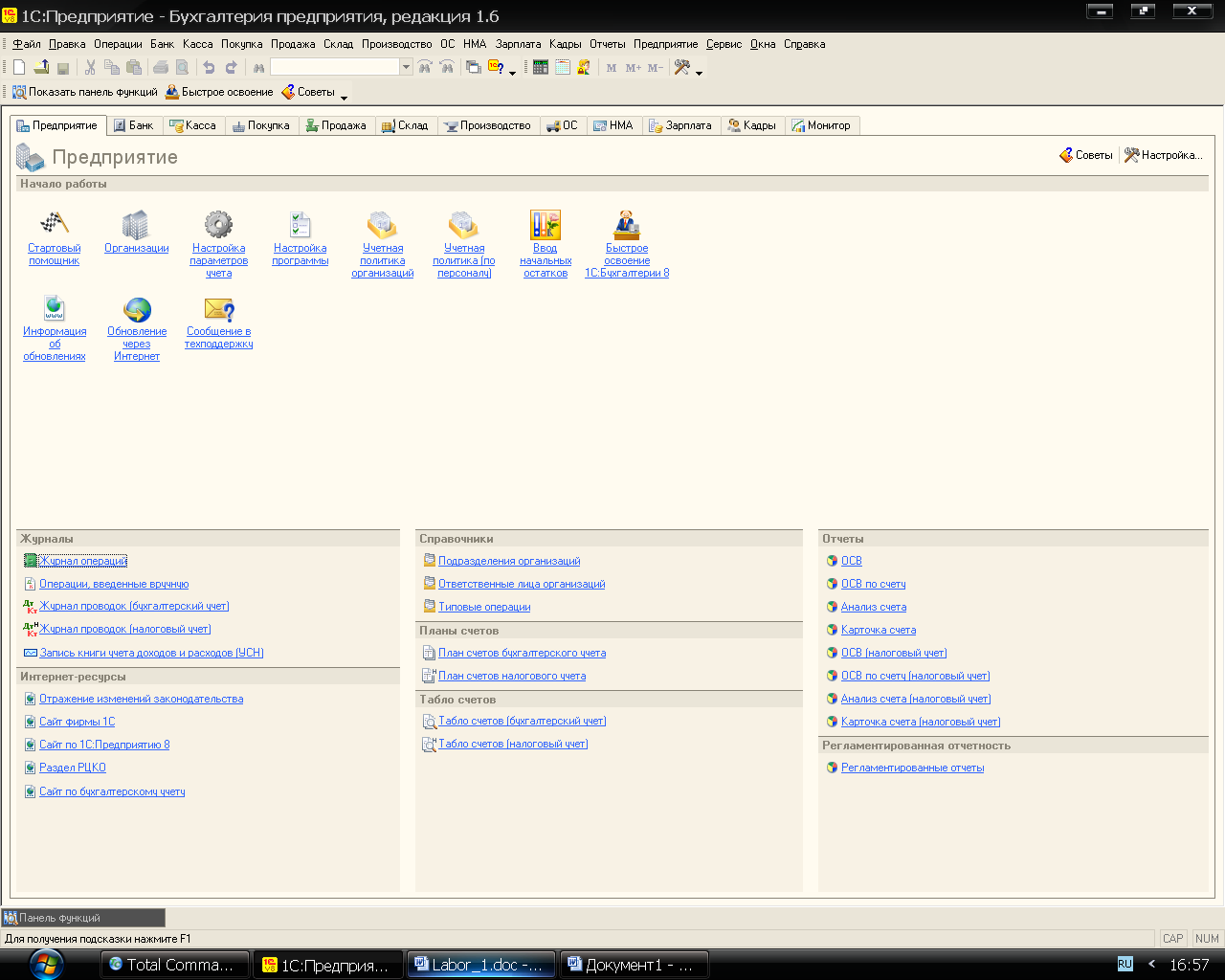Open the calculator toolbar icon
The image size is (1225, 980).
point(541,67)
